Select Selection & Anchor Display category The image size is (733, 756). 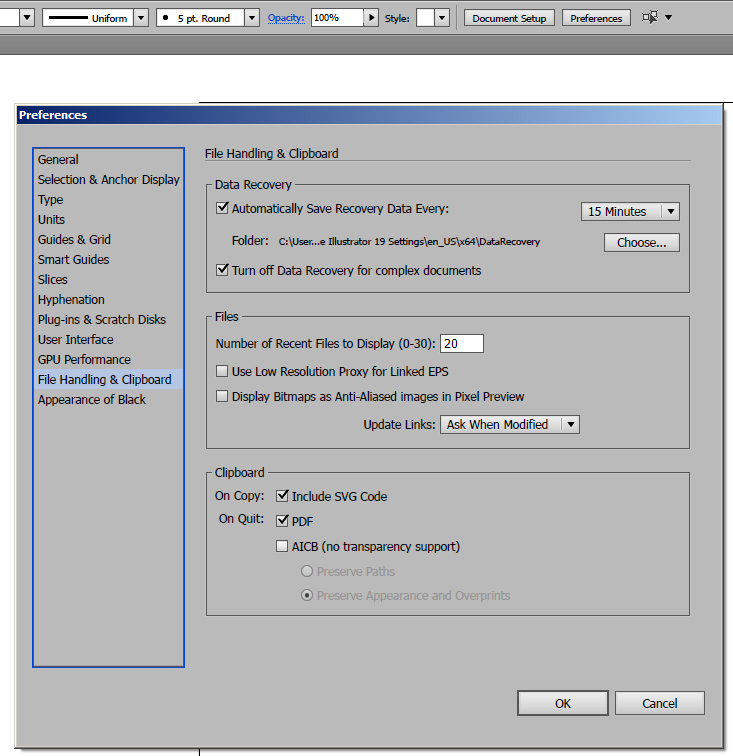coord(108,179)
